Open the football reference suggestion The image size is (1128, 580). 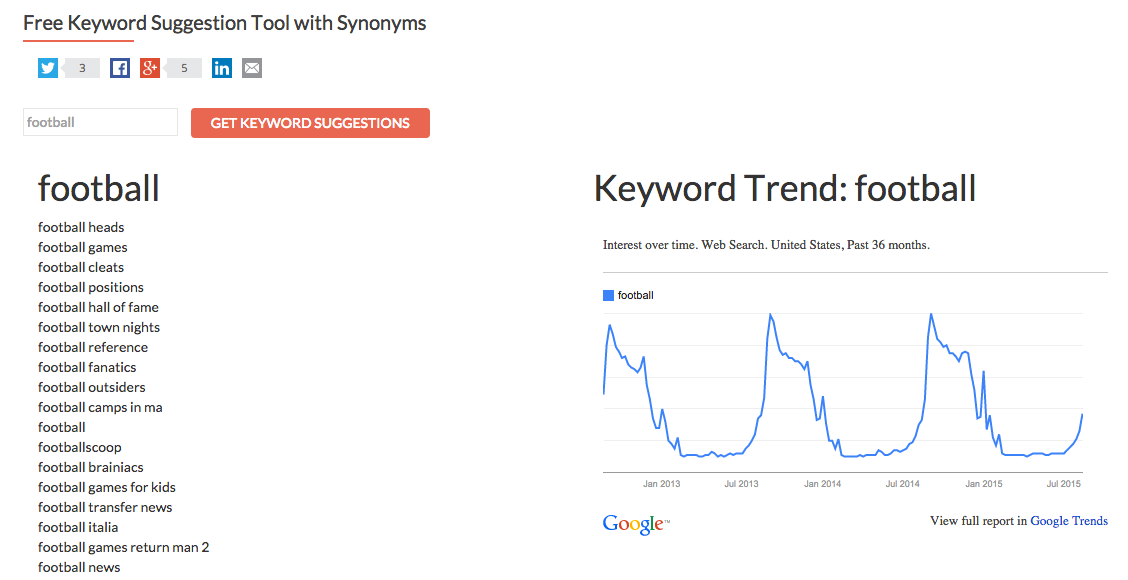pos(92,347)
